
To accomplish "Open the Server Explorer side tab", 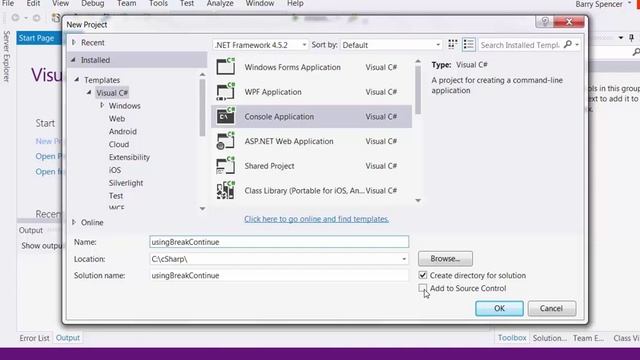I will click(6, 56).
